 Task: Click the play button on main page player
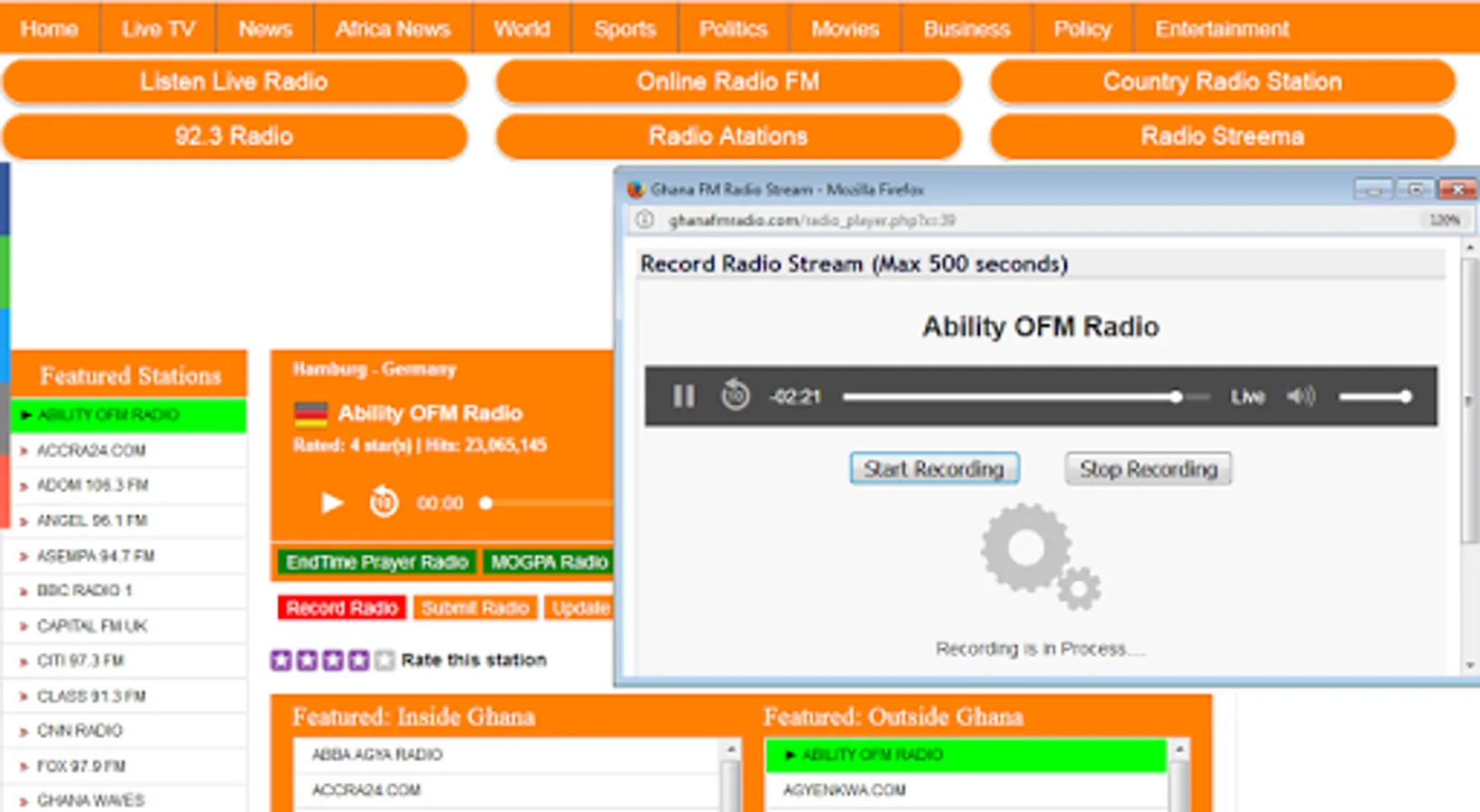(332, 503)
